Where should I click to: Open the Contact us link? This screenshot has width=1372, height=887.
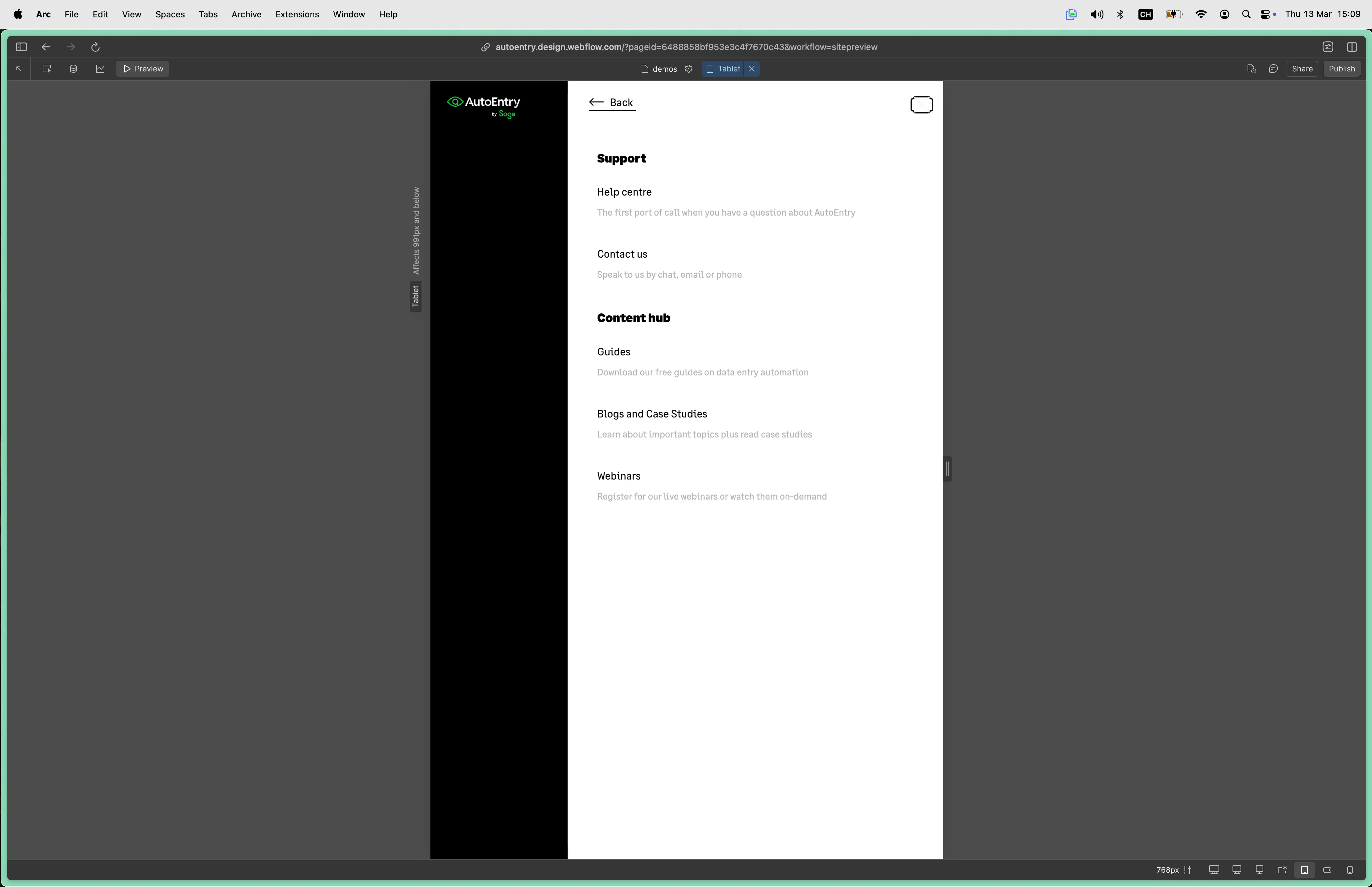pyautogui.click(x=622, y=254)
